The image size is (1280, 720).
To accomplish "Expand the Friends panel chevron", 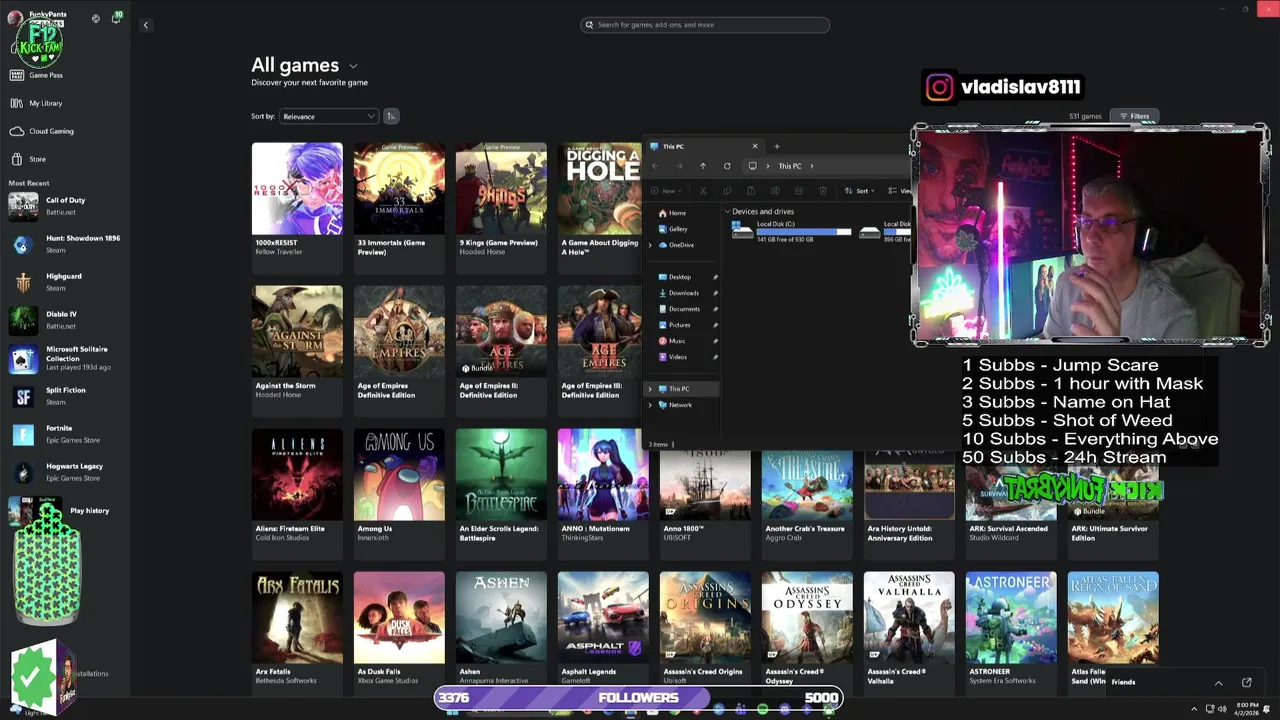I will coord(1218,683).
